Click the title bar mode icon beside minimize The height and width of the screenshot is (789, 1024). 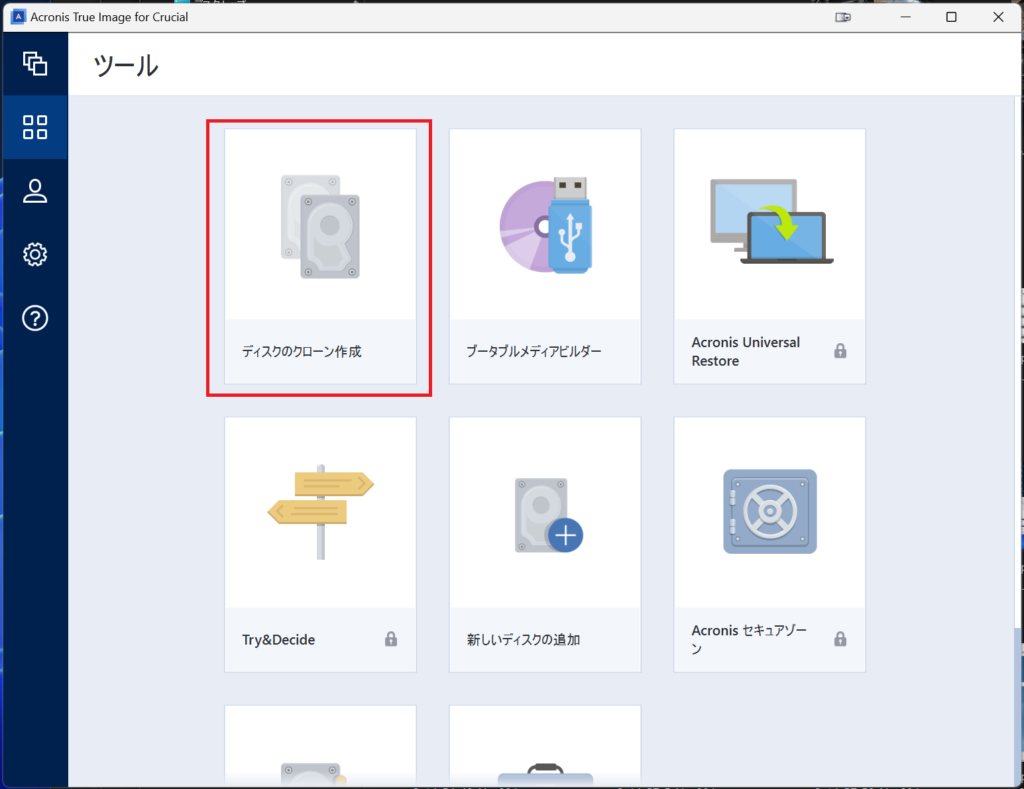point(843,17)
